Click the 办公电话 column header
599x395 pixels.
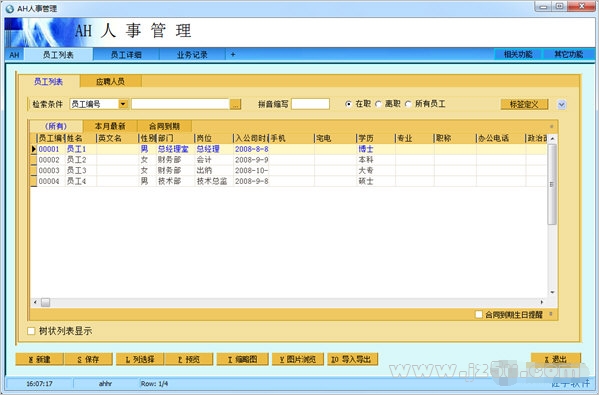coord(500,138)
